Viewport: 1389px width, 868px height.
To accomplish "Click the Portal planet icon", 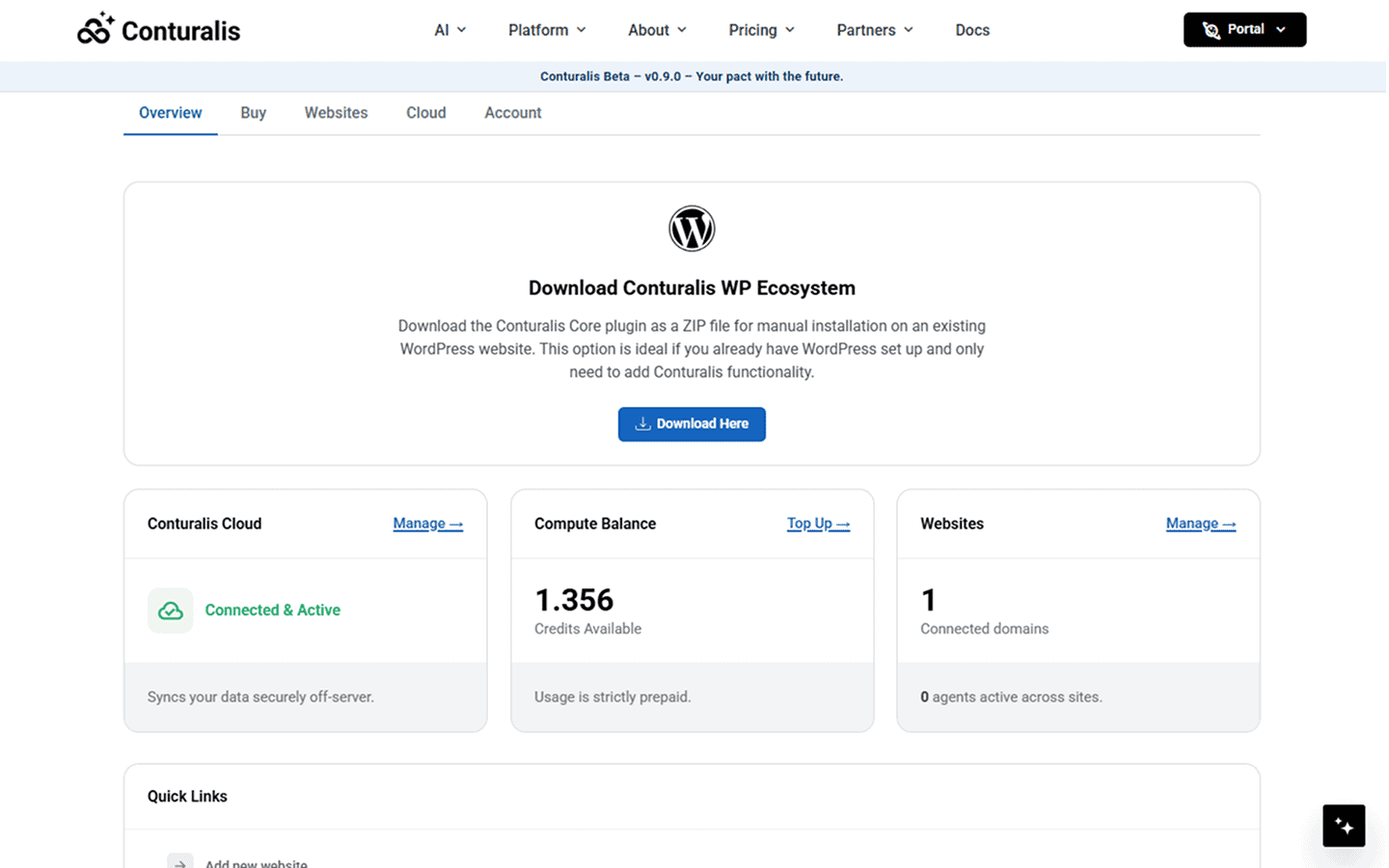I will (x=1211, y=30).
